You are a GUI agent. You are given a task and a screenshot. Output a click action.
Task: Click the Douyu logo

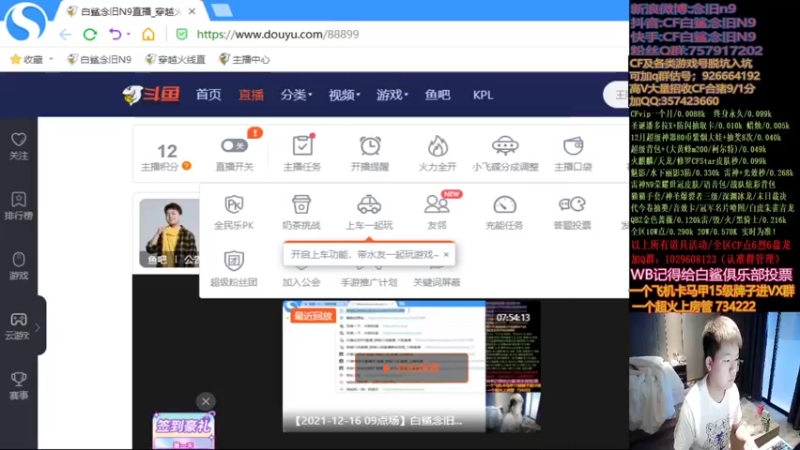click(x=151, y=94)
